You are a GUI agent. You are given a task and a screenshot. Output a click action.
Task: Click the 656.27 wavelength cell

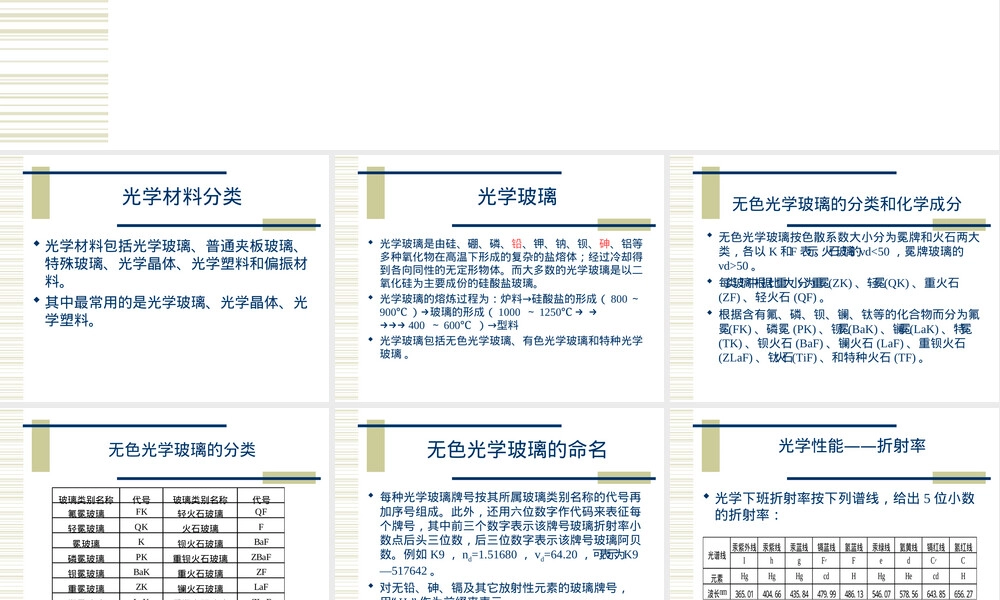963,594
